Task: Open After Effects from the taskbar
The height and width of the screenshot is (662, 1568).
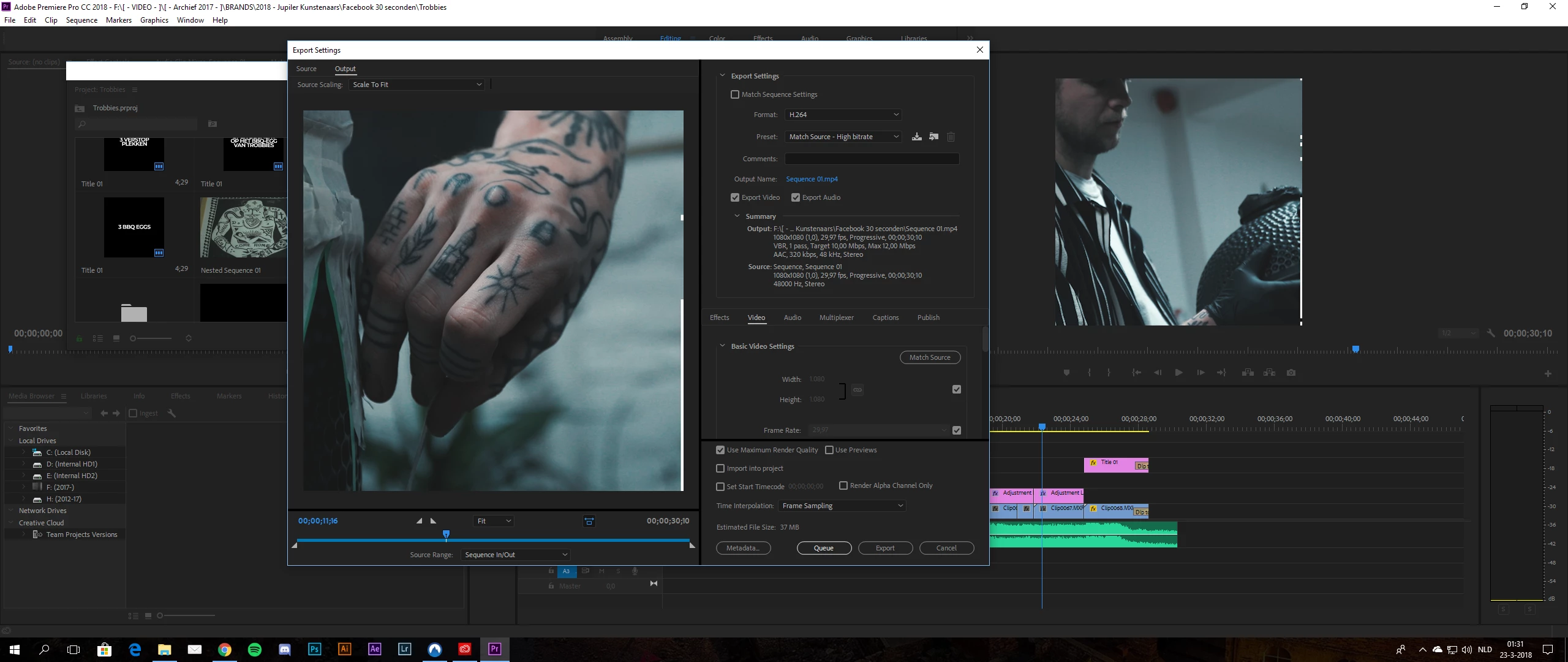Action: pos(374,649)
